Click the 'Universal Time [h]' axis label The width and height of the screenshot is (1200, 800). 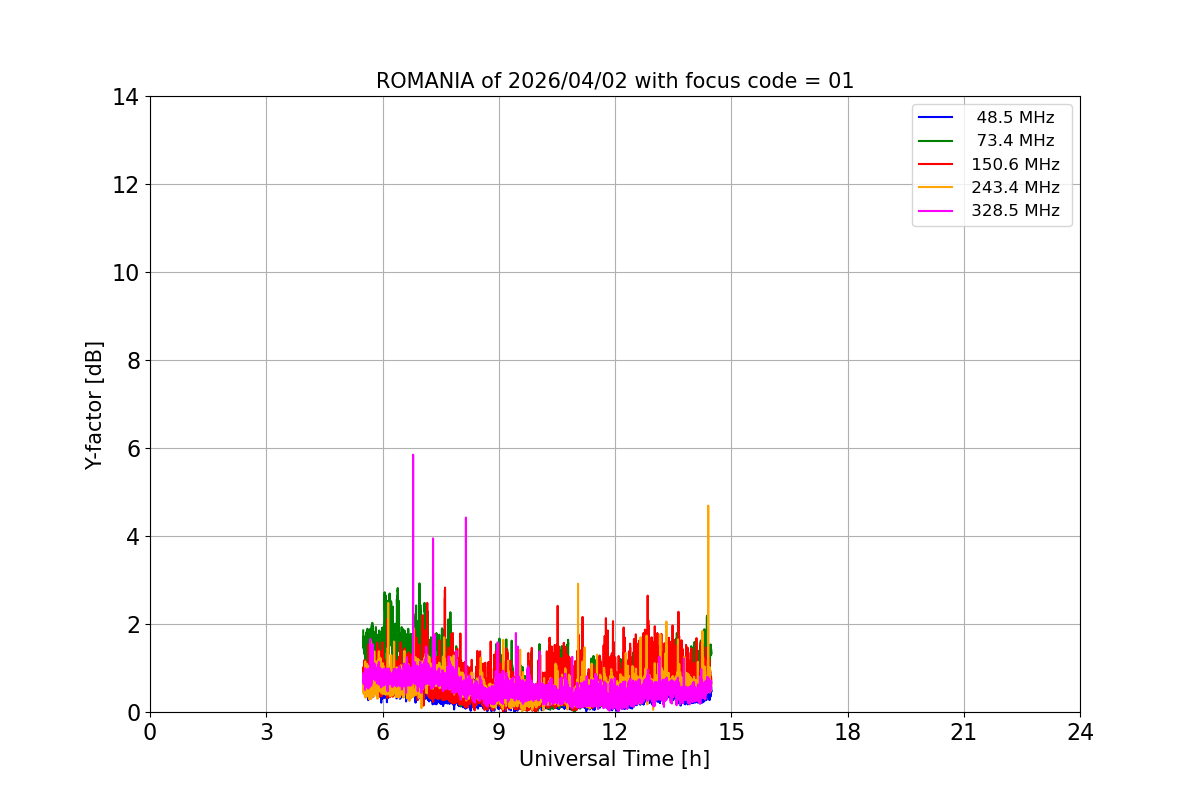click(614, 760)
